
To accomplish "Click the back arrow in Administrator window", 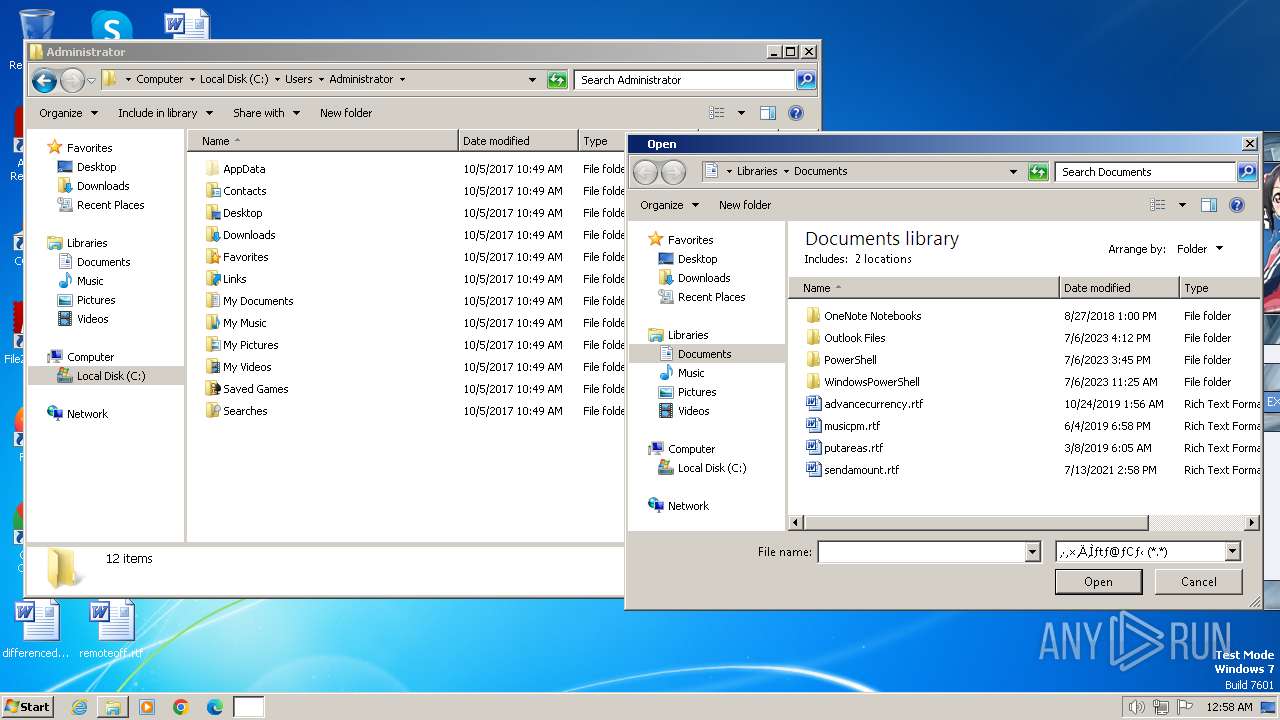I will pyautogui.click(x=44, y=80).
